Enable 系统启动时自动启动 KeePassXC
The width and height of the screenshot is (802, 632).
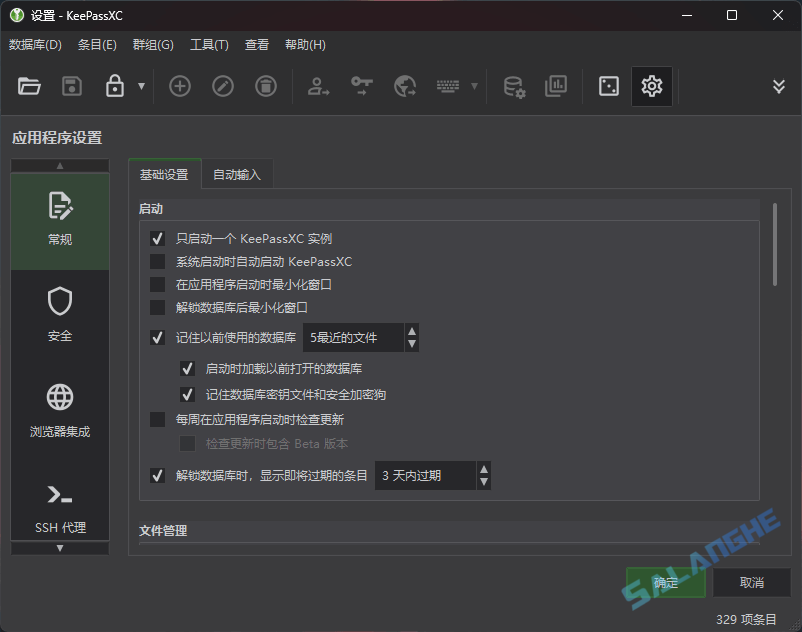tap(157, 261)
